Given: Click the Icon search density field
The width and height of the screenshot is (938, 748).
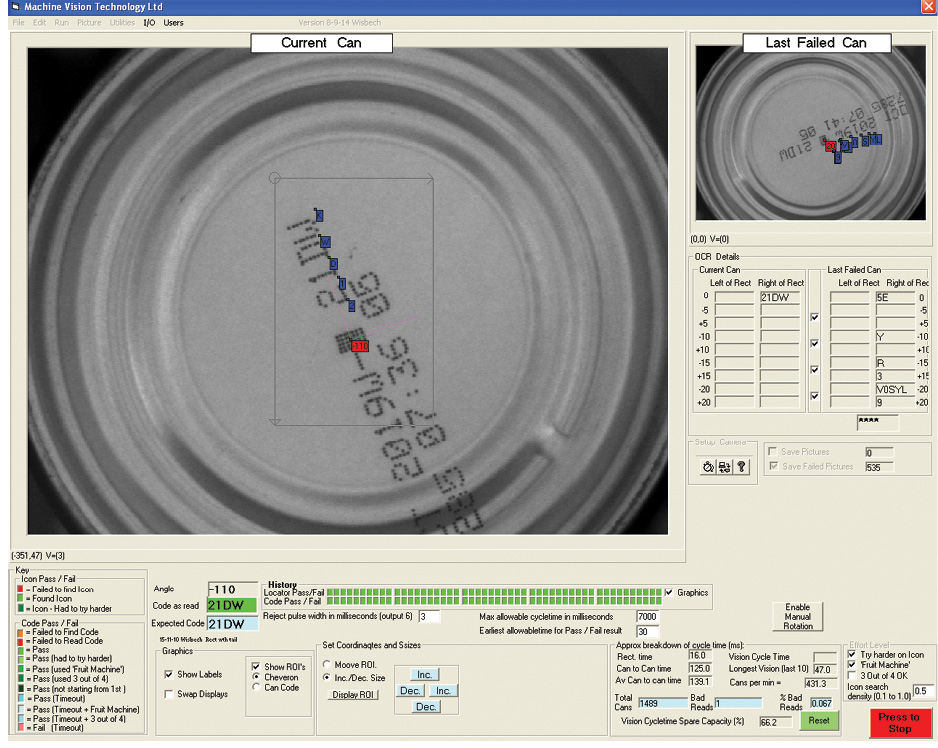Looking at the screenshot, I should tap(923, 691).
